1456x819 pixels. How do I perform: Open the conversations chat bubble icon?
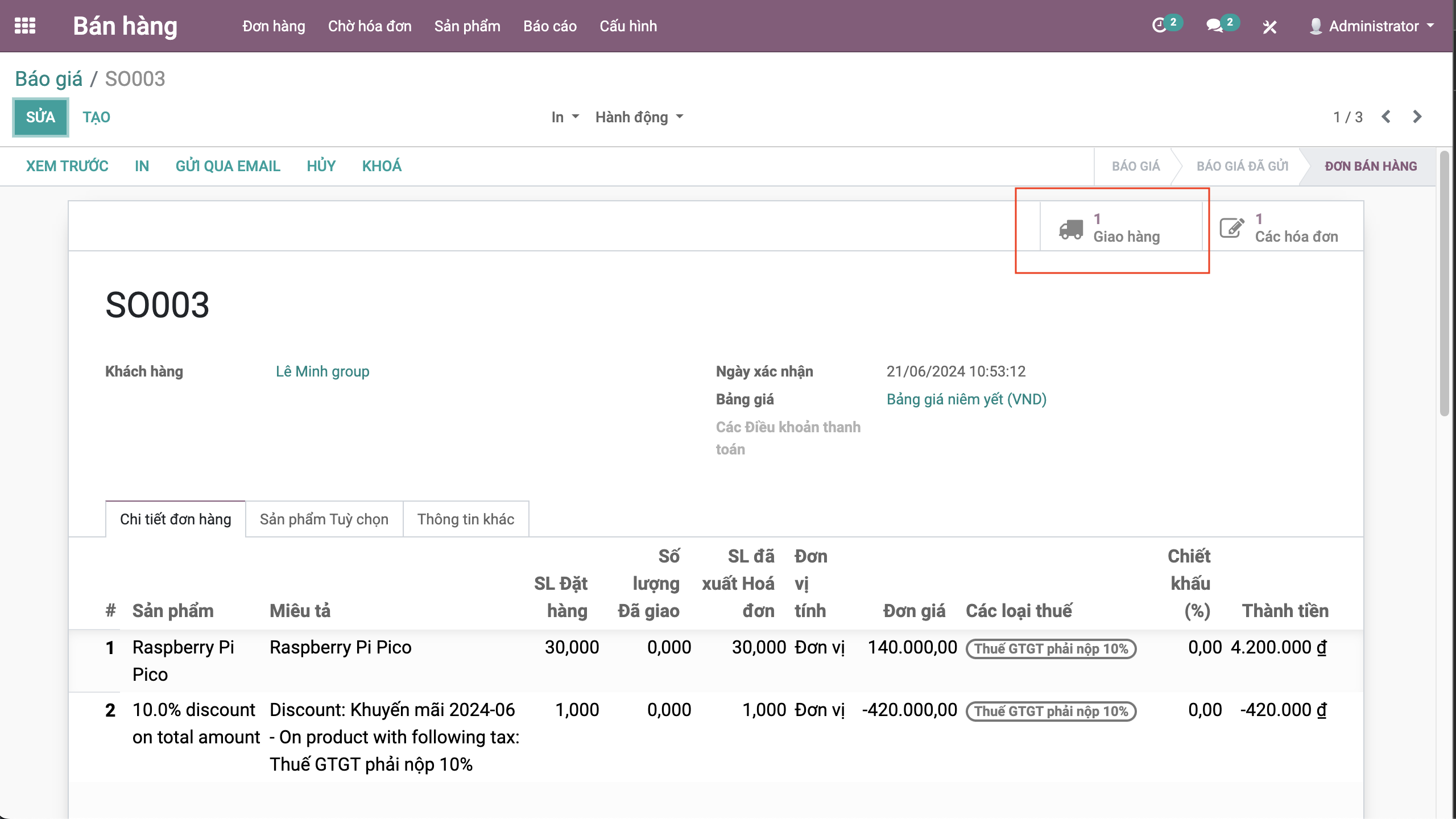[1214, 26]
